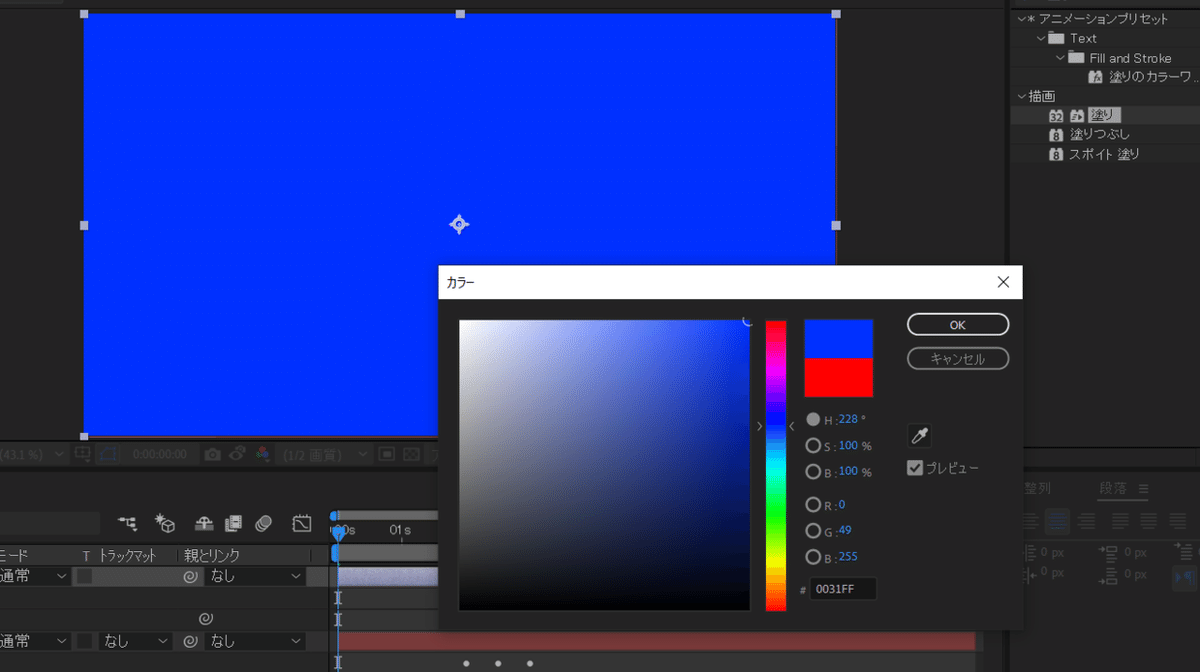Open the first layer parent なし dropdown
Viewport: 1200px width, 672px height.
[x=255, y=576]
